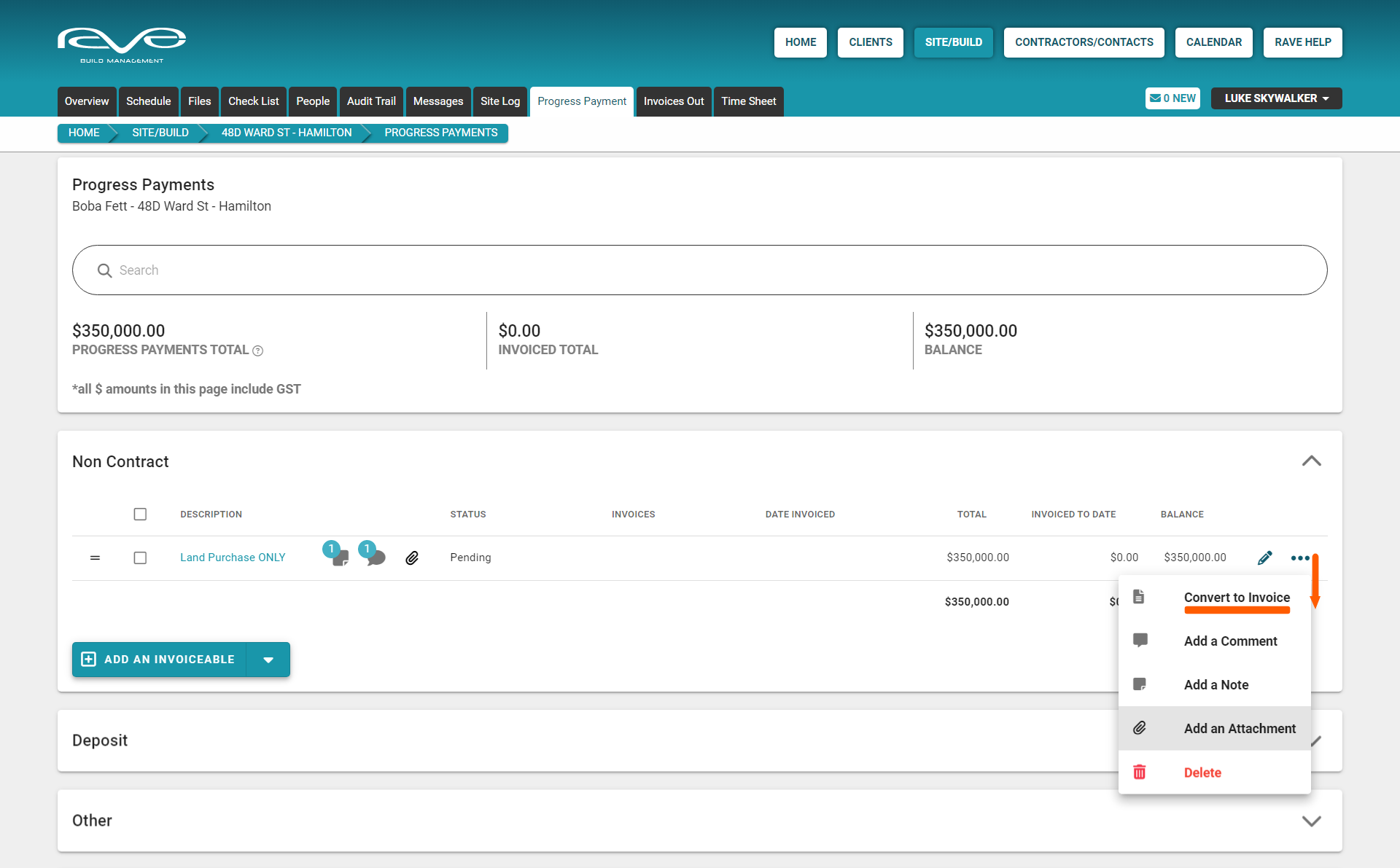Viewport: 1400px width, 868px height.
Task: Click the paperclip attachment icon in row
Action: [412, 558]
